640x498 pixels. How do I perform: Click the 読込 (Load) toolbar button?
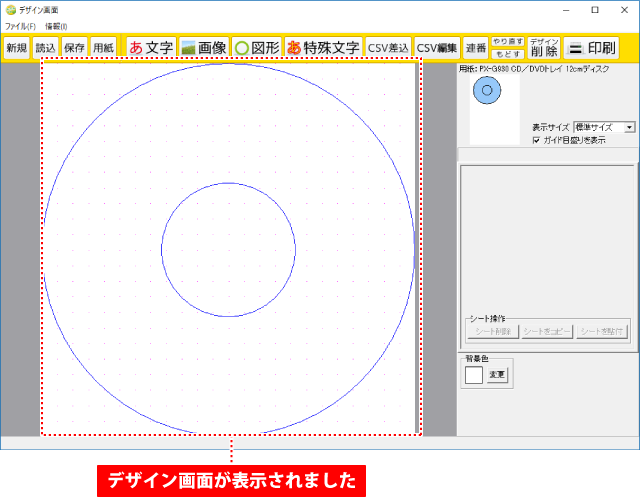(45, 48)
